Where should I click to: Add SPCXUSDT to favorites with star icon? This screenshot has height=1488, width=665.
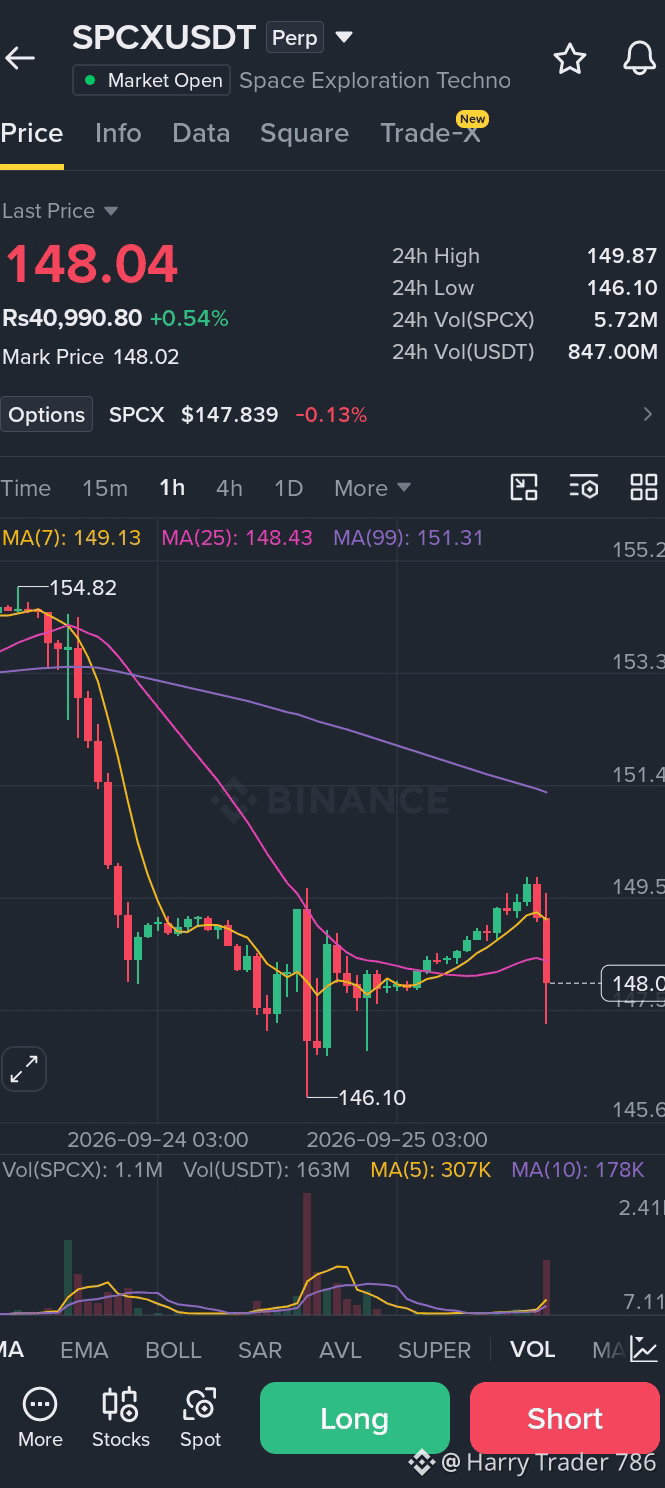tap(570, 59)
